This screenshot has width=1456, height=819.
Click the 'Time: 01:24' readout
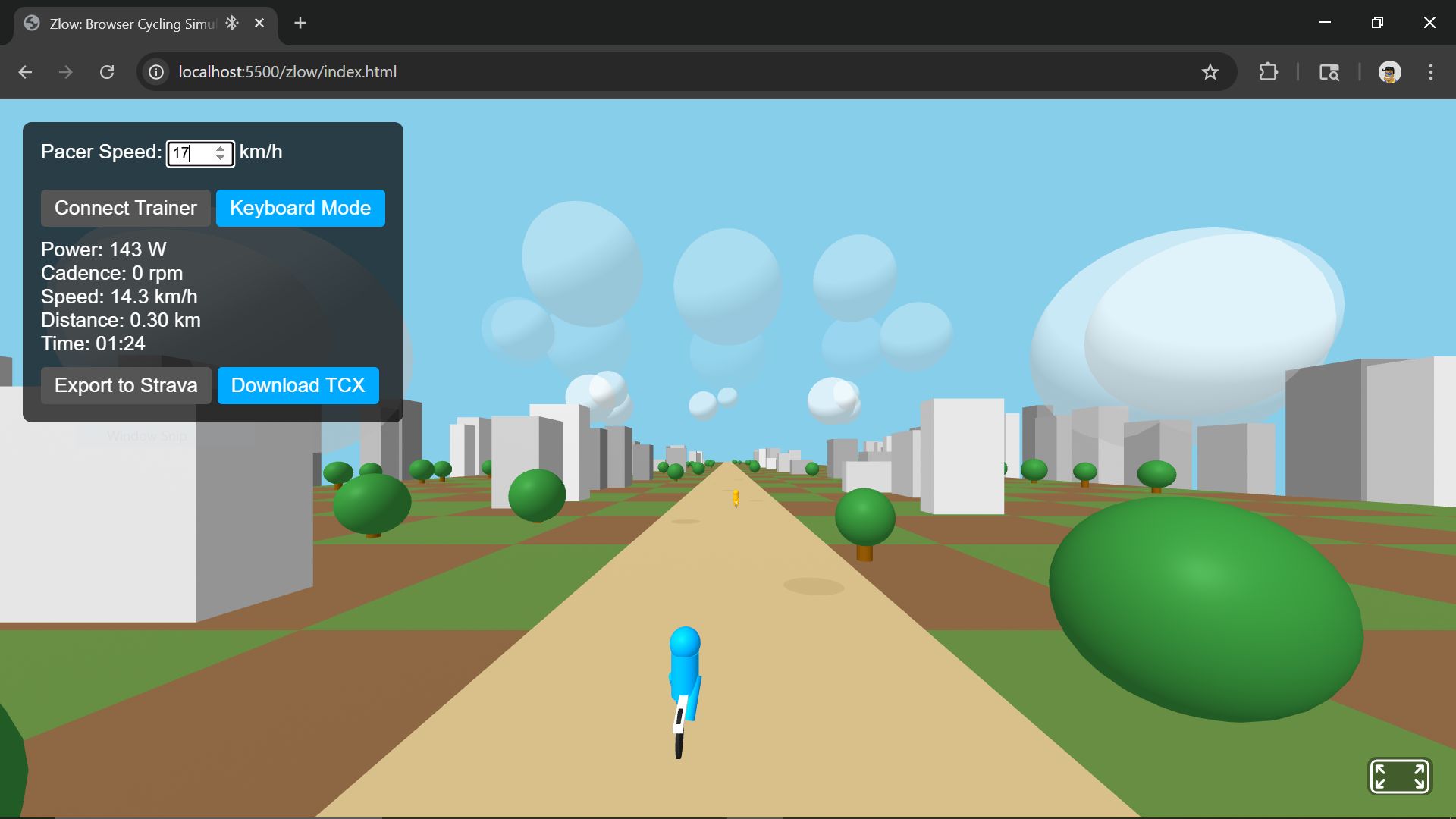click(93, 344)
